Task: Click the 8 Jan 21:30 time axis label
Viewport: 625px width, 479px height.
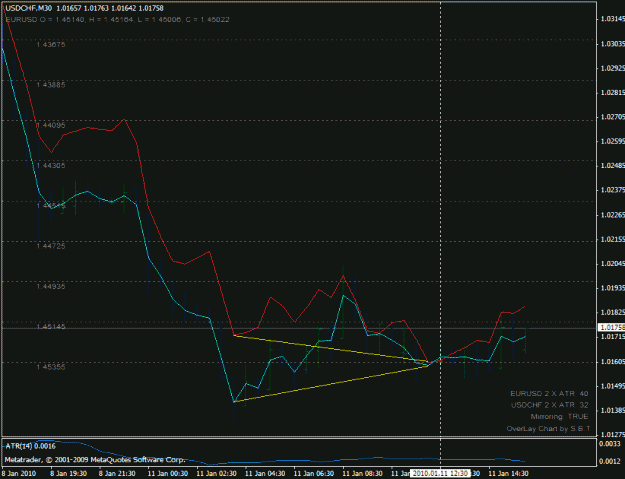Action: pyautogui.click(x=117, y=473)
